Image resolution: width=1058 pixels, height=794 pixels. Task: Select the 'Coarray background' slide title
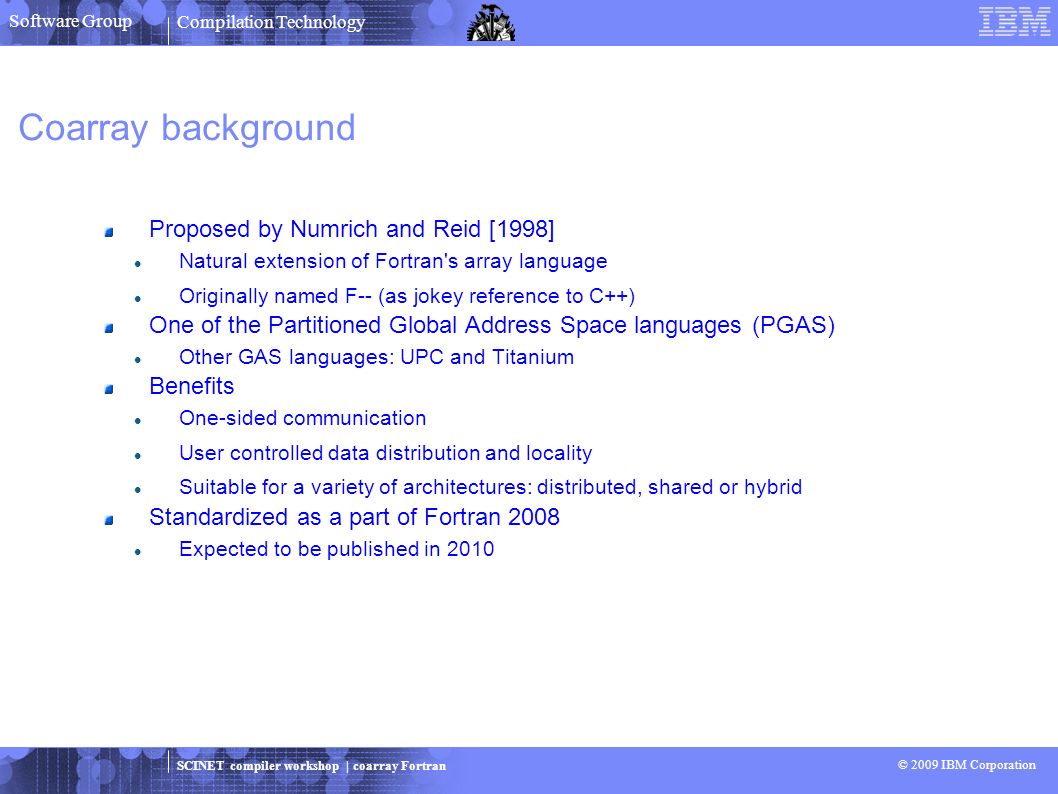click(187, 128)
